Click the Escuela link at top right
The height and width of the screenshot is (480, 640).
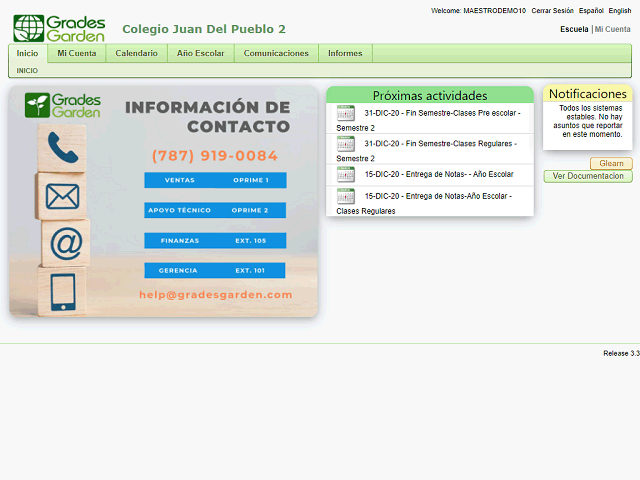point(574,29)
